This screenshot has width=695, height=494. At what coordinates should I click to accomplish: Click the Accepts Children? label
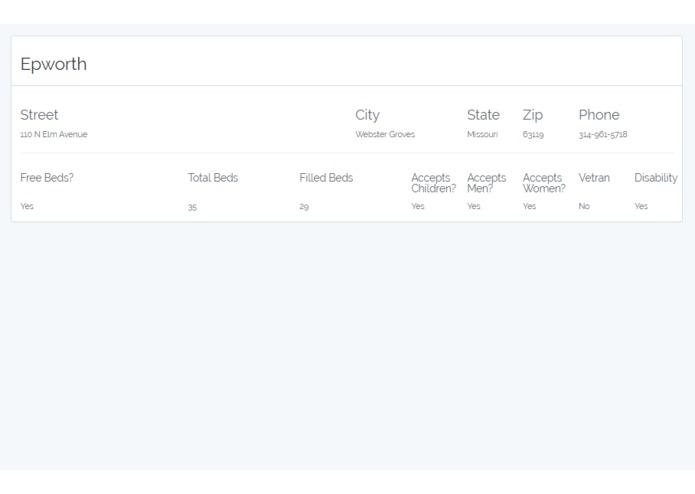[433, 183]
